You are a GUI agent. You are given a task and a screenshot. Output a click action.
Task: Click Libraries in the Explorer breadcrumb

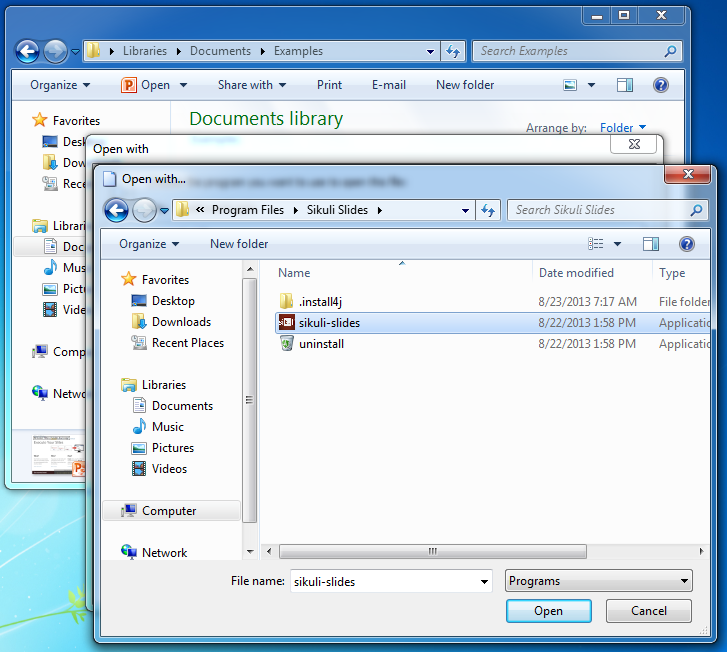tap(145, 51)
